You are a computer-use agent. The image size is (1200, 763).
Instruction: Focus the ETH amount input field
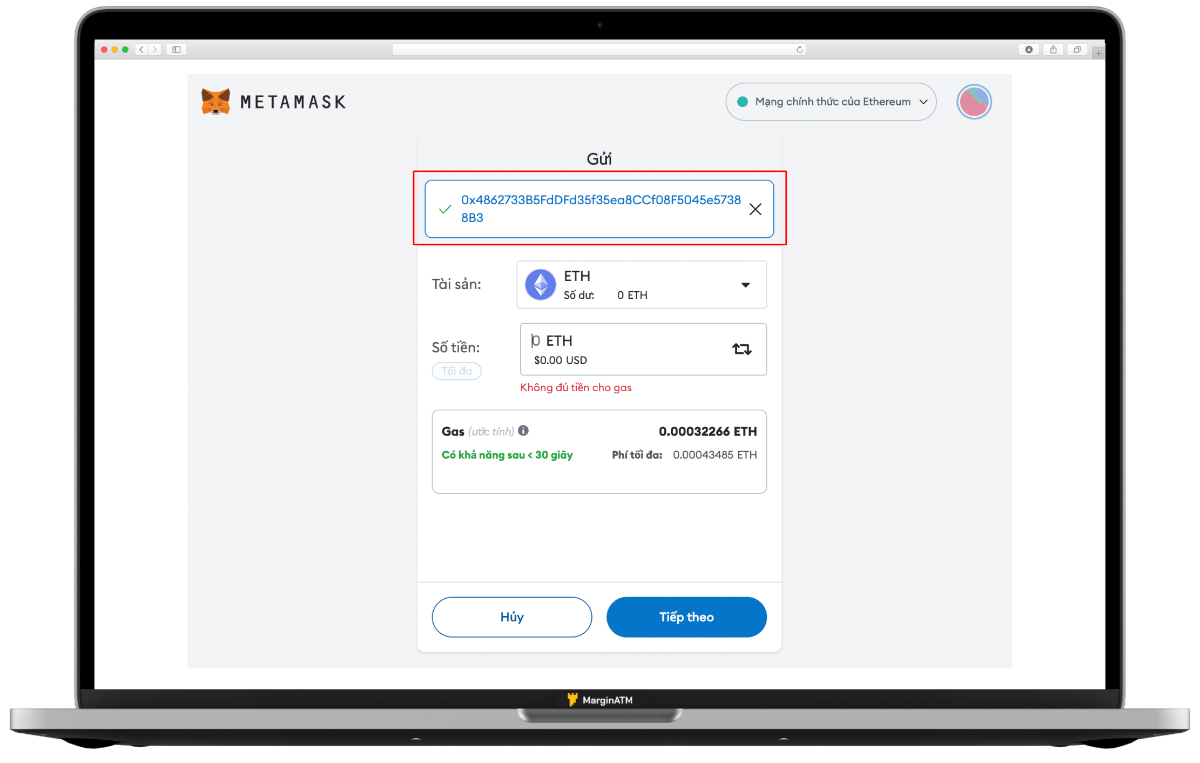point(643,349)
